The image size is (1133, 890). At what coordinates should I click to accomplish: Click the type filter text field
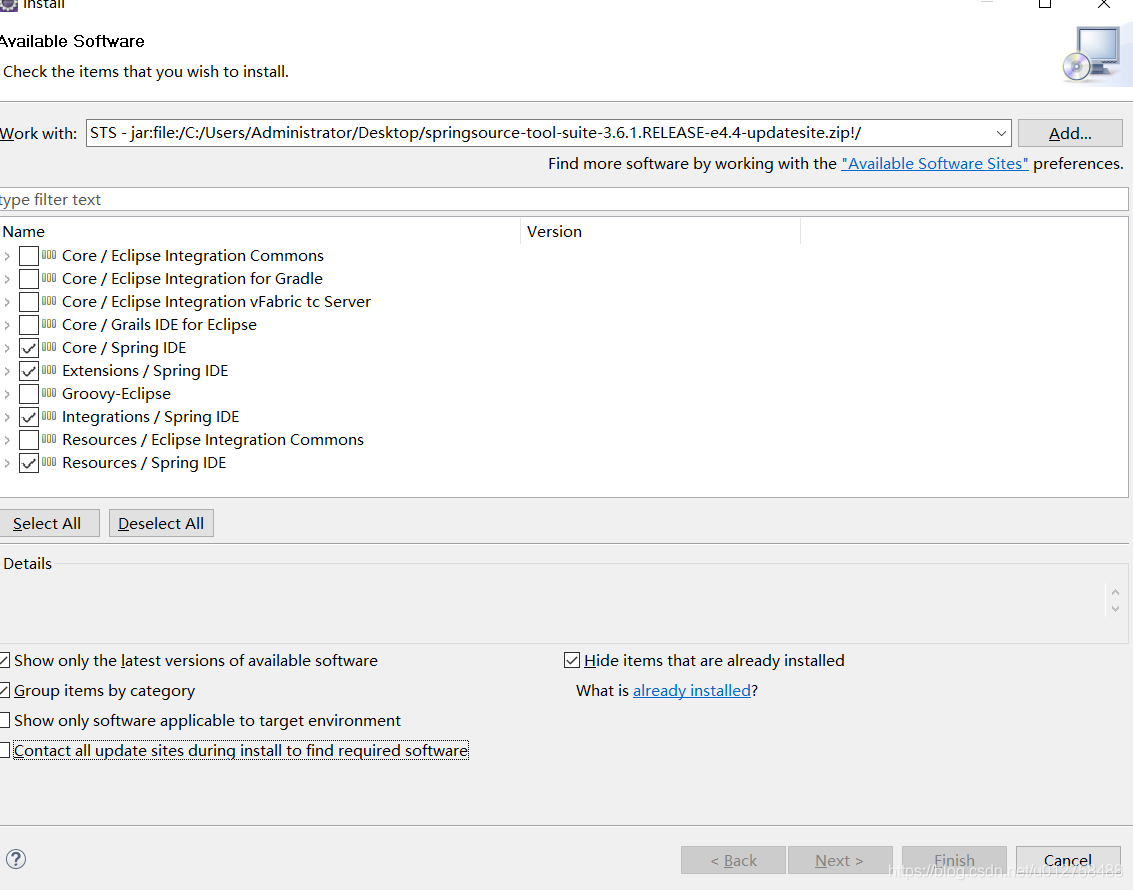tap(564, 199)
